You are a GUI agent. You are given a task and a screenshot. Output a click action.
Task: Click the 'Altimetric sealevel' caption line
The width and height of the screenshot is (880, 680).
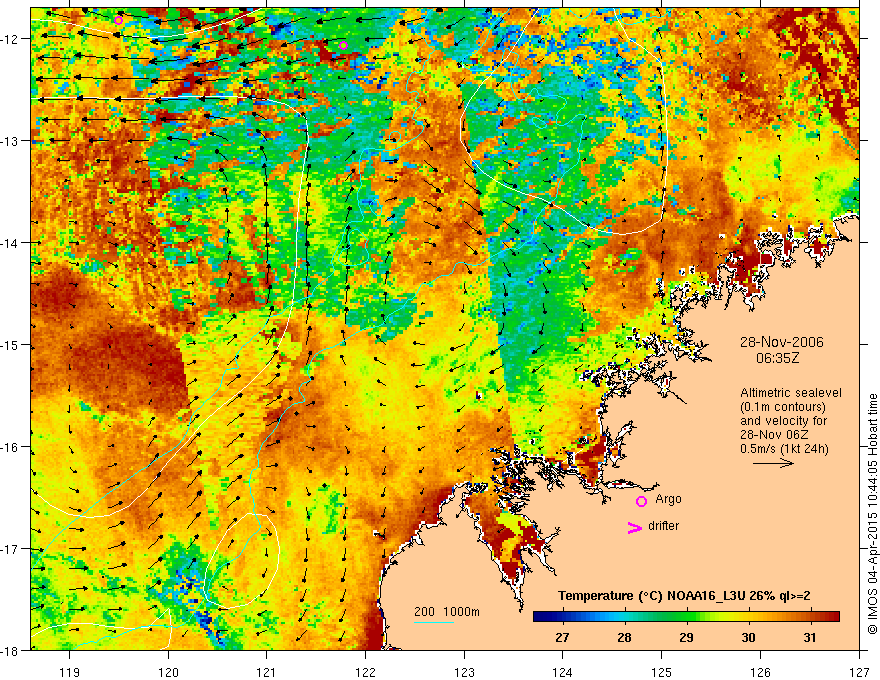[x=791, y=393]
